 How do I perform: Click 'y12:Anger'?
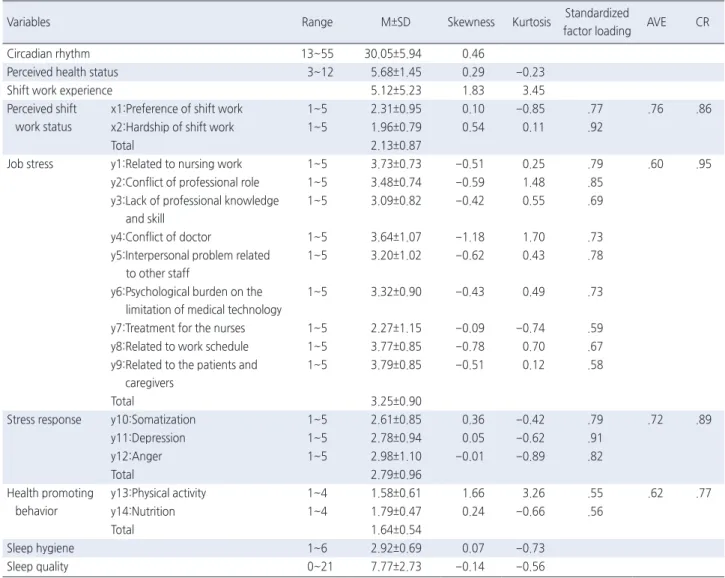[136, 456]
